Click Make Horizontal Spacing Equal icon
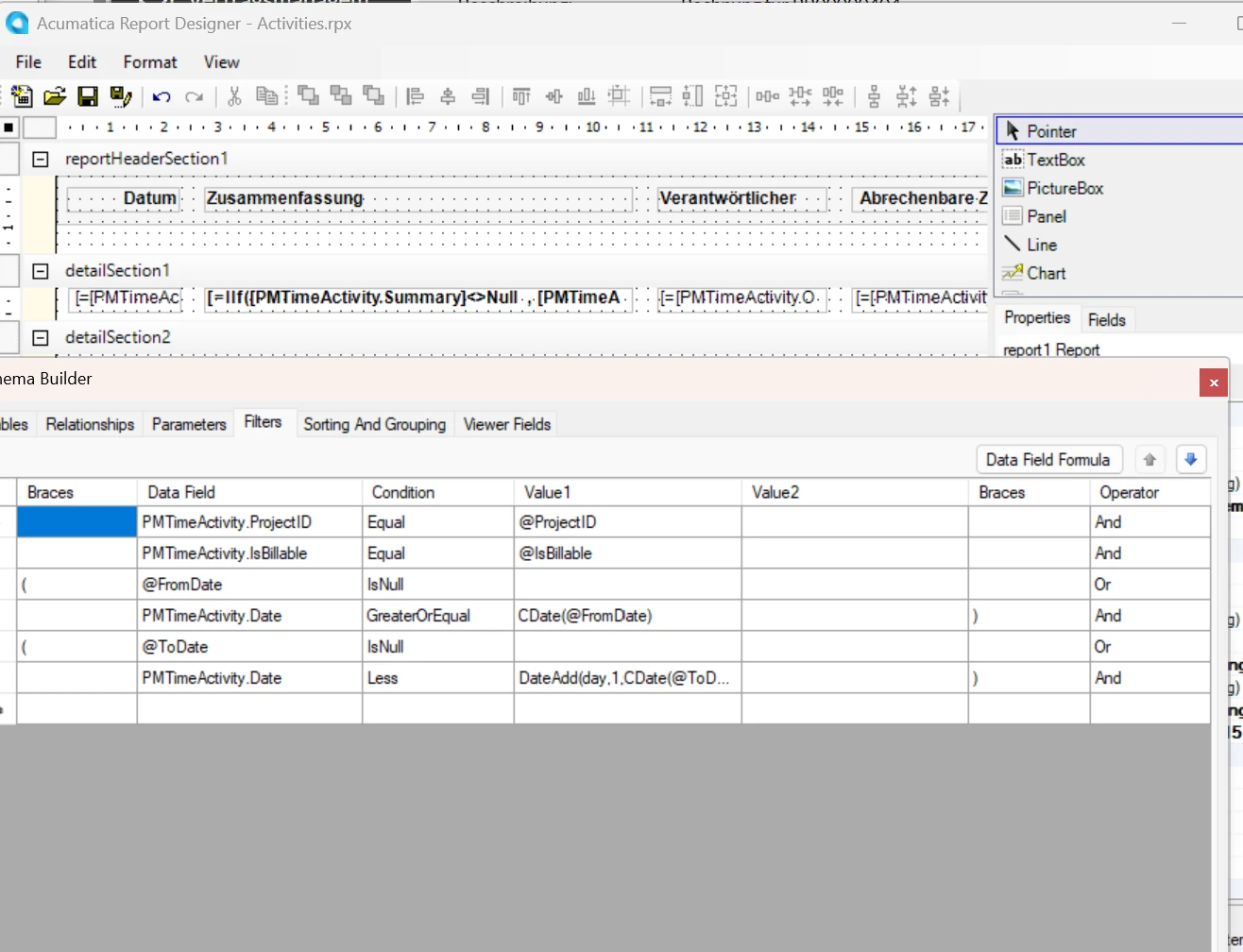Viewport: 1243px width, 952px height. [x=768, y=95]
